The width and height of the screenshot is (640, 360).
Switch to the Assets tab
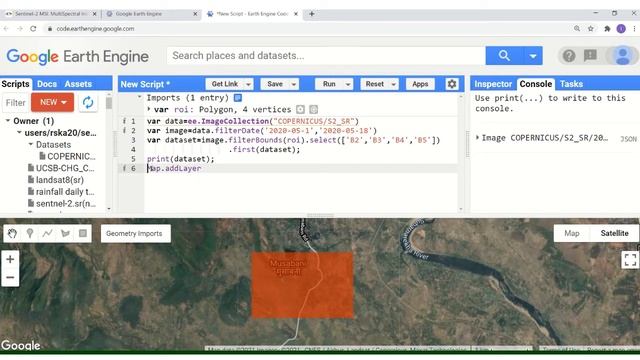[78, 84]
